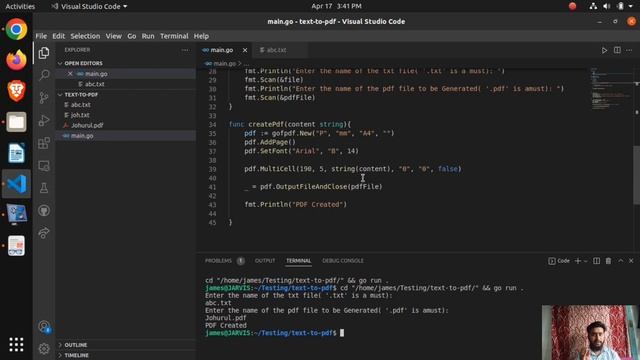Viewport: 640px width, 360px height.
Task: Open editor More Actions ellipsis
Action: coord(629,50)
